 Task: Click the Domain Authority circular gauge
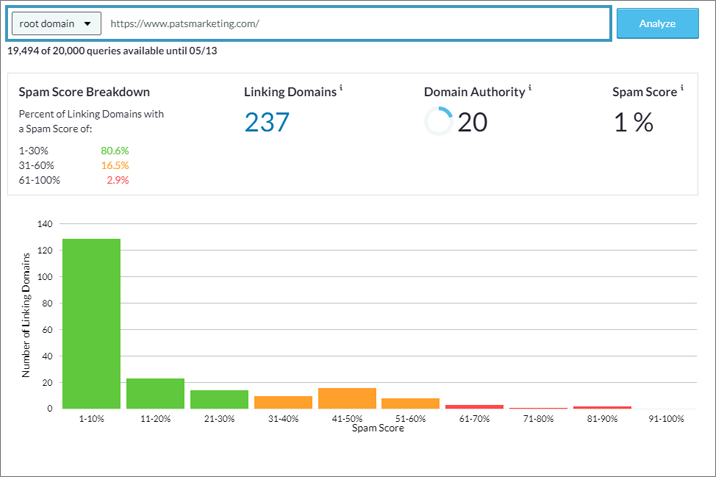438,122
